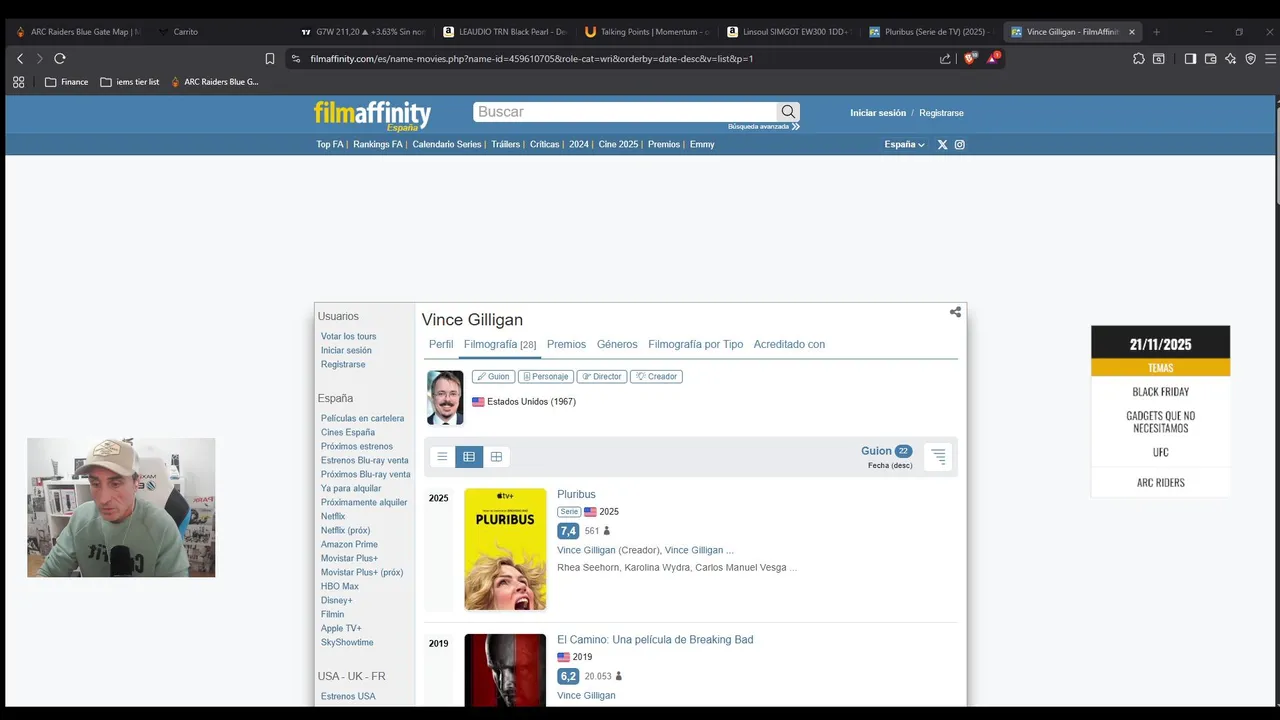The image size is (1280, 720).
Task: Open the BLACK FRIDAY topic in the right panel
Action: (1160, 392)
